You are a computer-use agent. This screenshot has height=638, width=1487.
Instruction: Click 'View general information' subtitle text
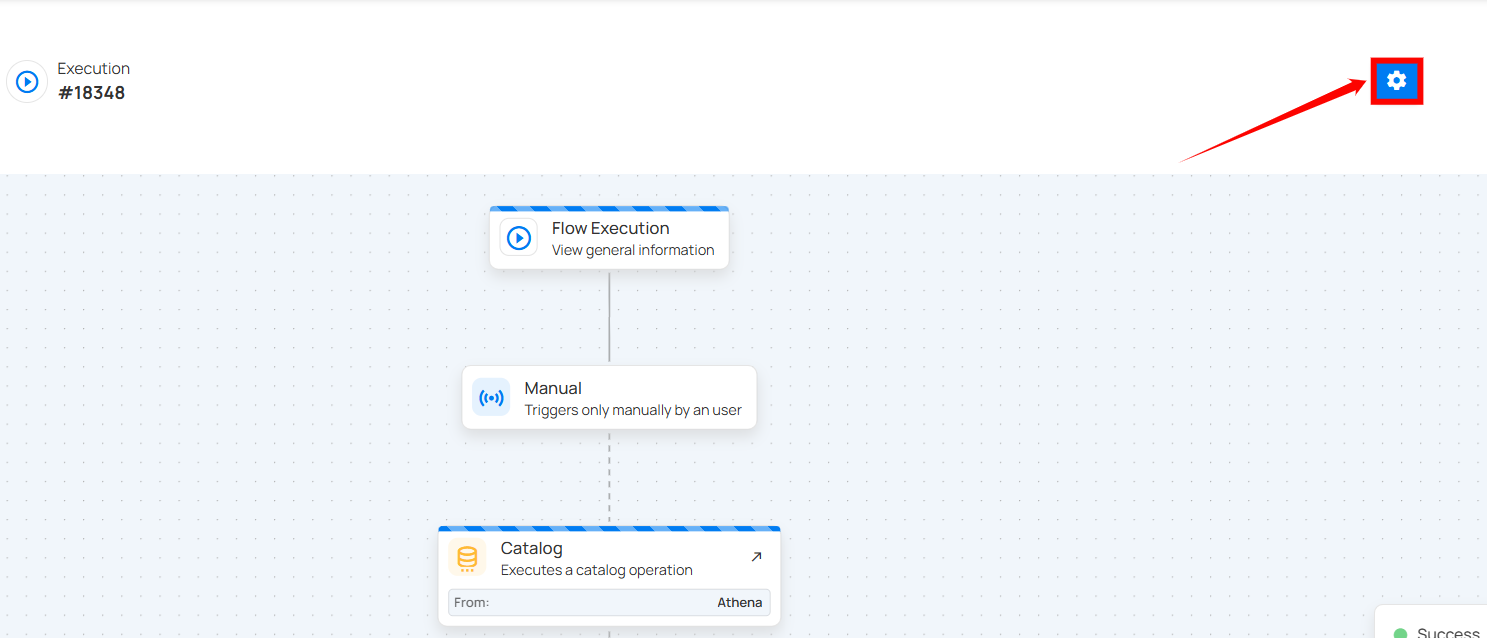tap(632, 250)
